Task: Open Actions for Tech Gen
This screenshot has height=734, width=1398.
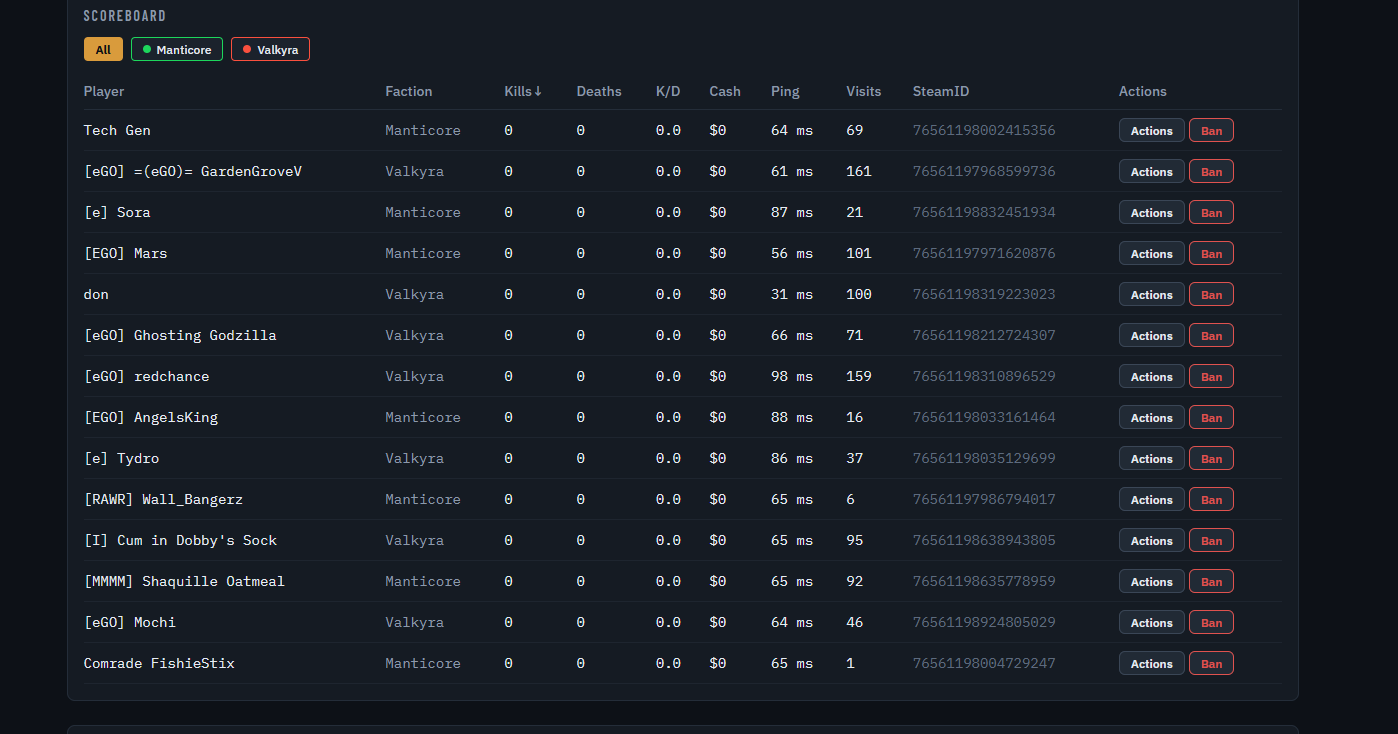Action: [1151, 131]
